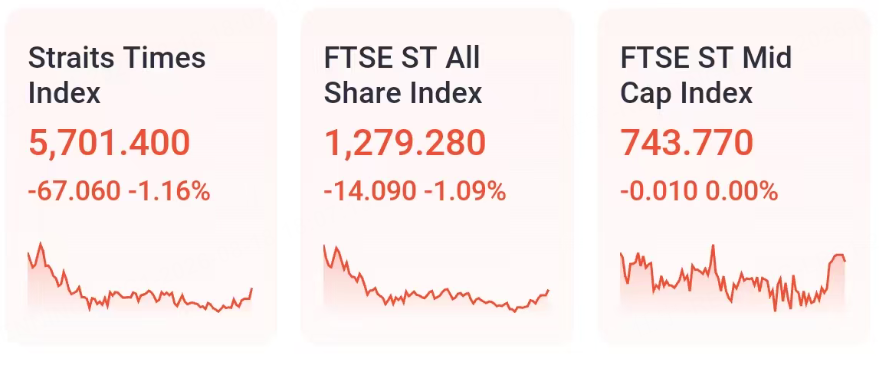This screenshot has width=879, height=372.
Task: Click the end point of Mid Cap sparkline
Action: [x=844, y=261]
